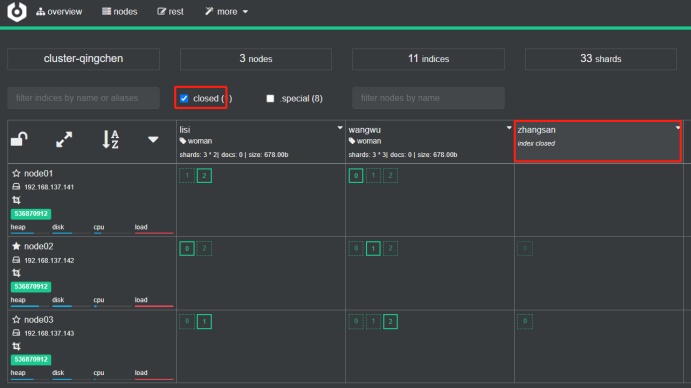Screen dimensions: 691x388
Task: Click the star icon of node03
Action: [x=16, y=319]
